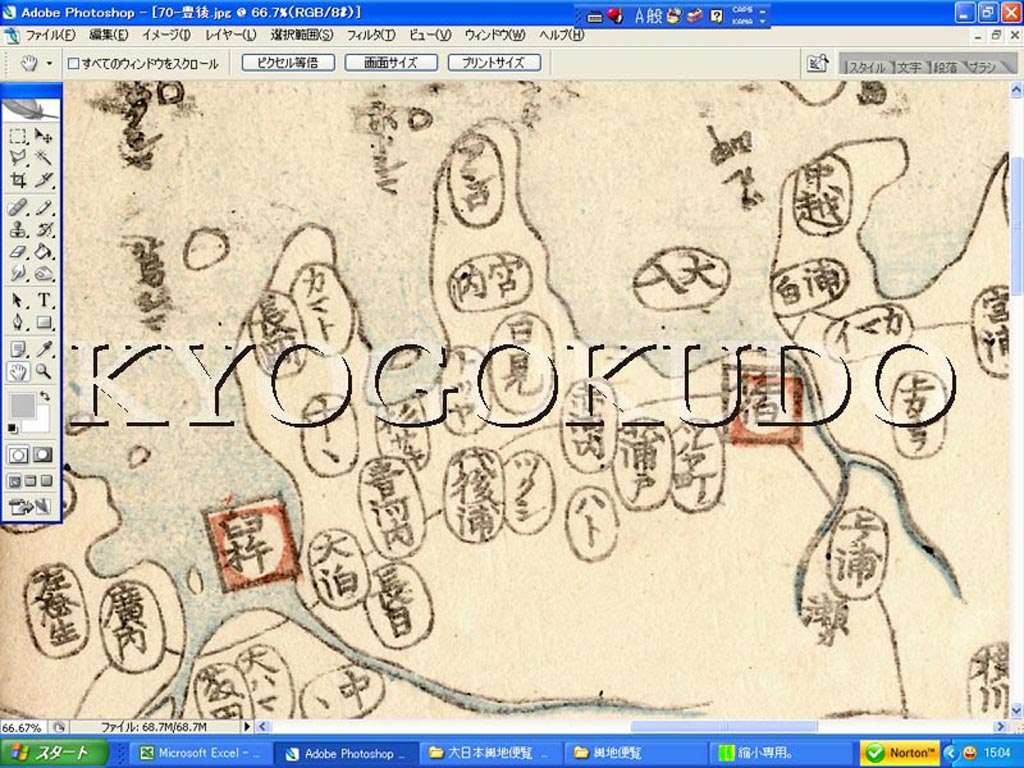
Task: Select the Sponge/Dodge tool
Action: 43,273
